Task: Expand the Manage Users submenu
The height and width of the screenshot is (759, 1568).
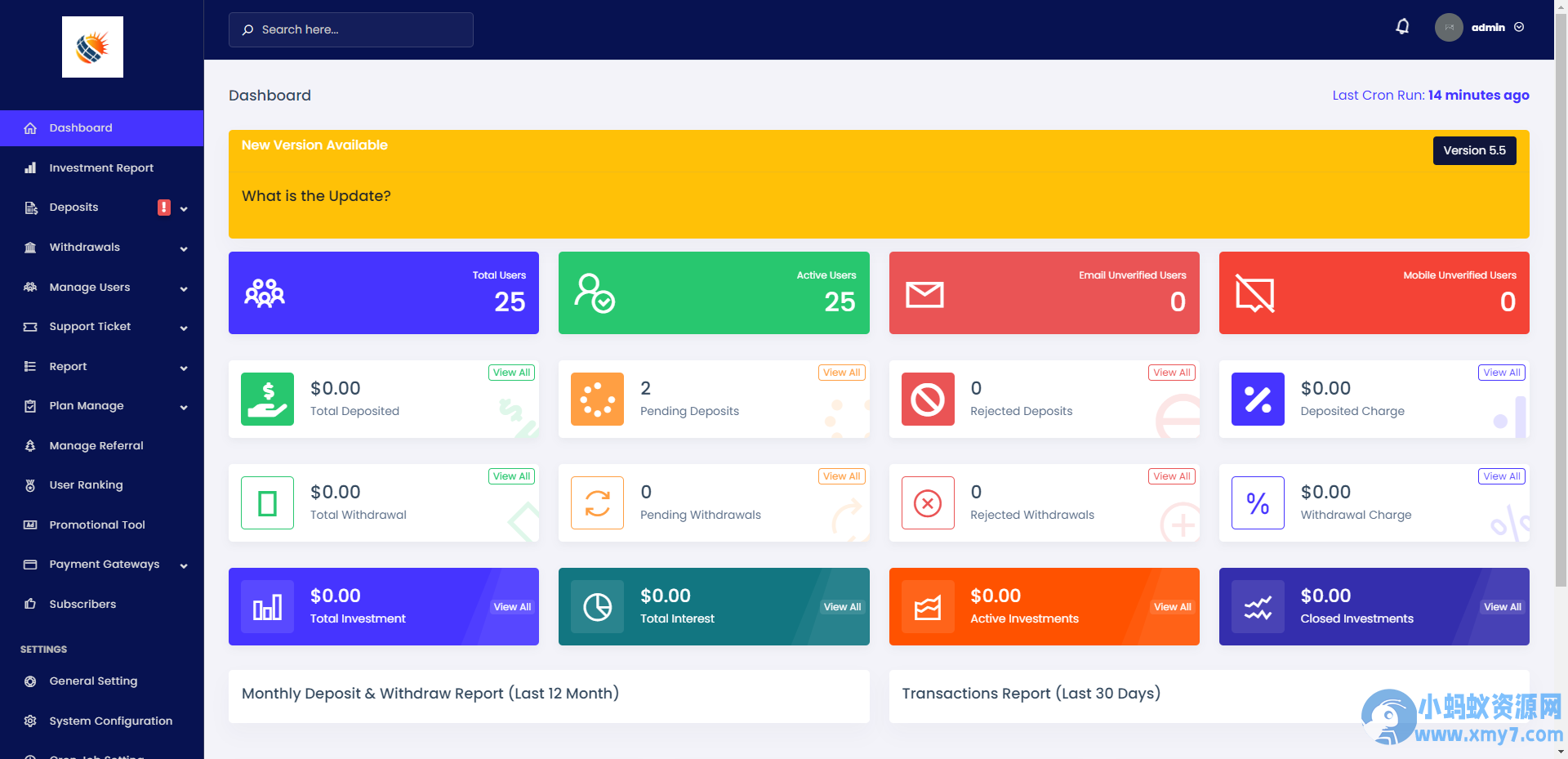Action: [102, 288]
